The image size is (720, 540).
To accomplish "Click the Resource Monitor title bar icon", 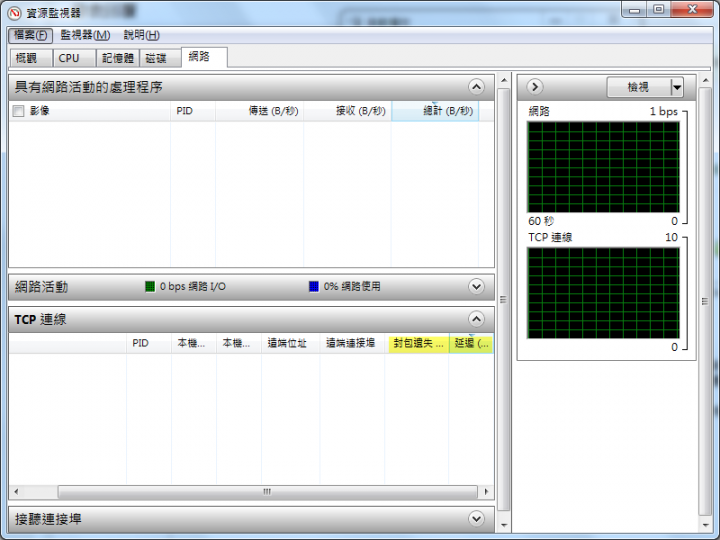I will pyautogui.click(x=14, y=13).
